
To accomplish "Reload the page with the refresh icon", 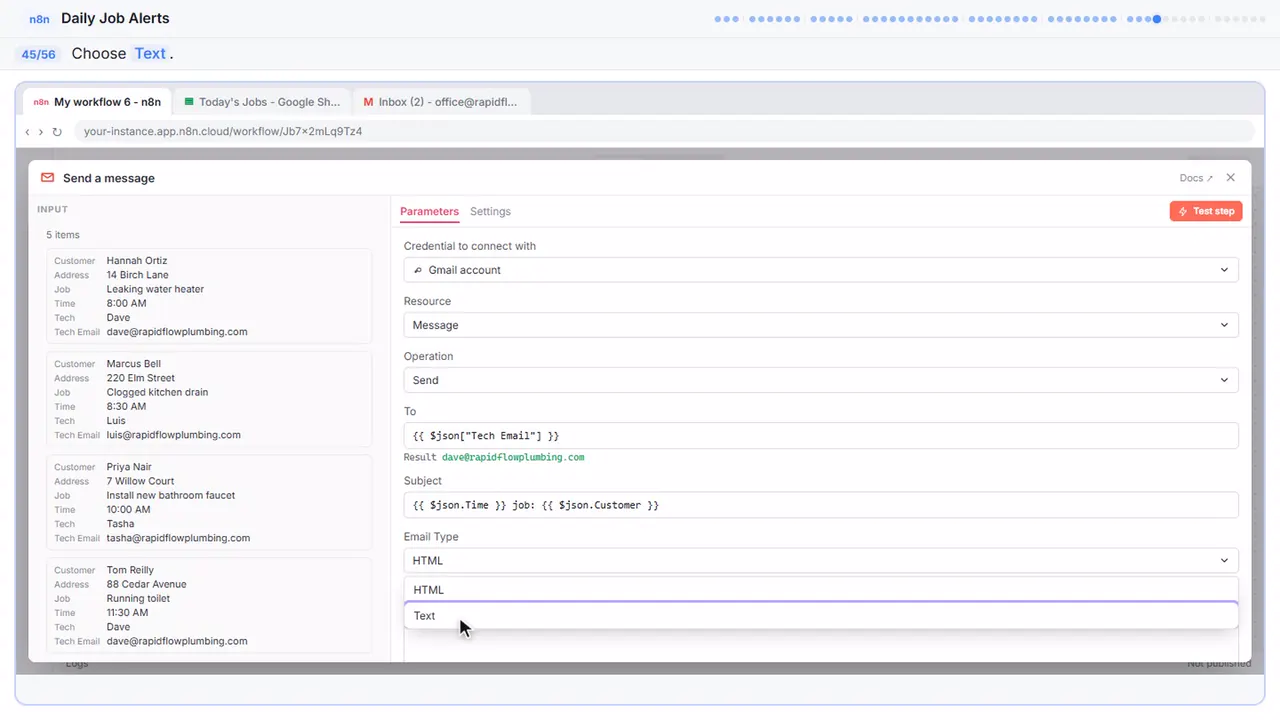I will [x=57, y=131].
